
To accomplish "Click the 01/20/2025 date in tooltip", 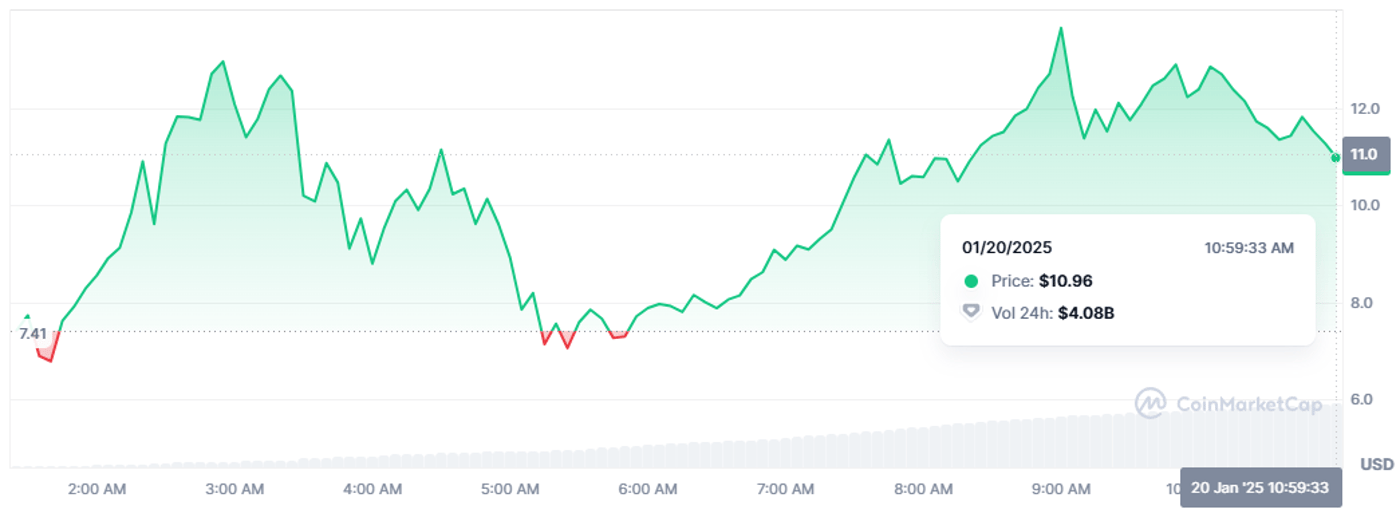I will coord(1007,247).
